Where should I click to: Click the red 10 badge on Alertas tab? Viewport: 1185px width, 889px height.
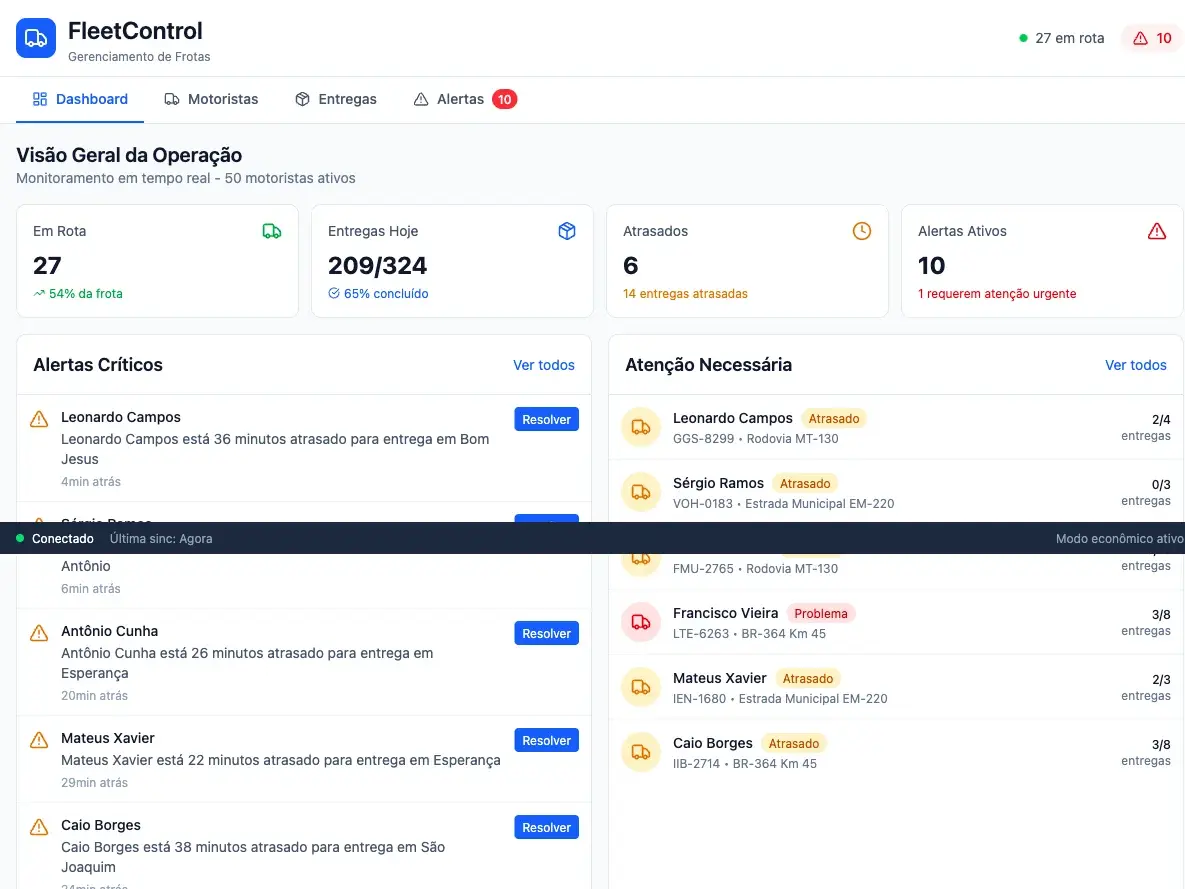pos(504,99)
